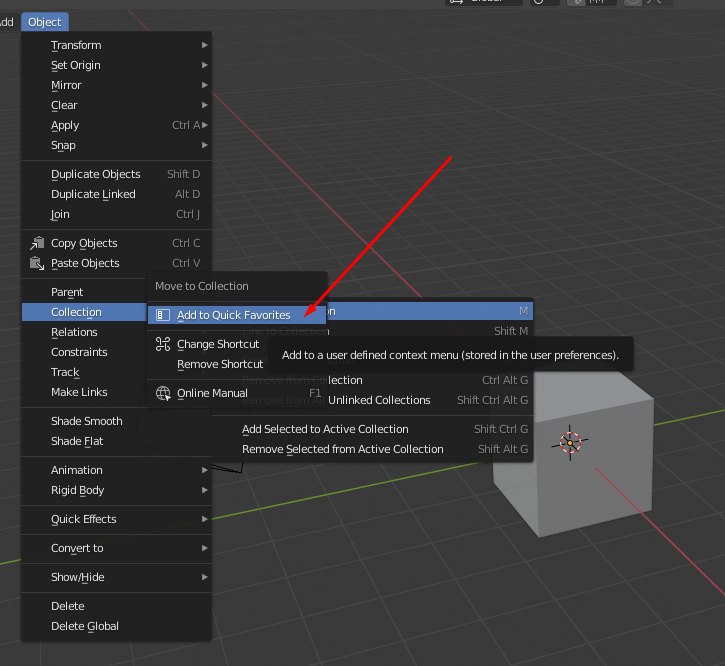Click the Copy Objects icon
Viewport: 725px width, 666px height.
37,243
